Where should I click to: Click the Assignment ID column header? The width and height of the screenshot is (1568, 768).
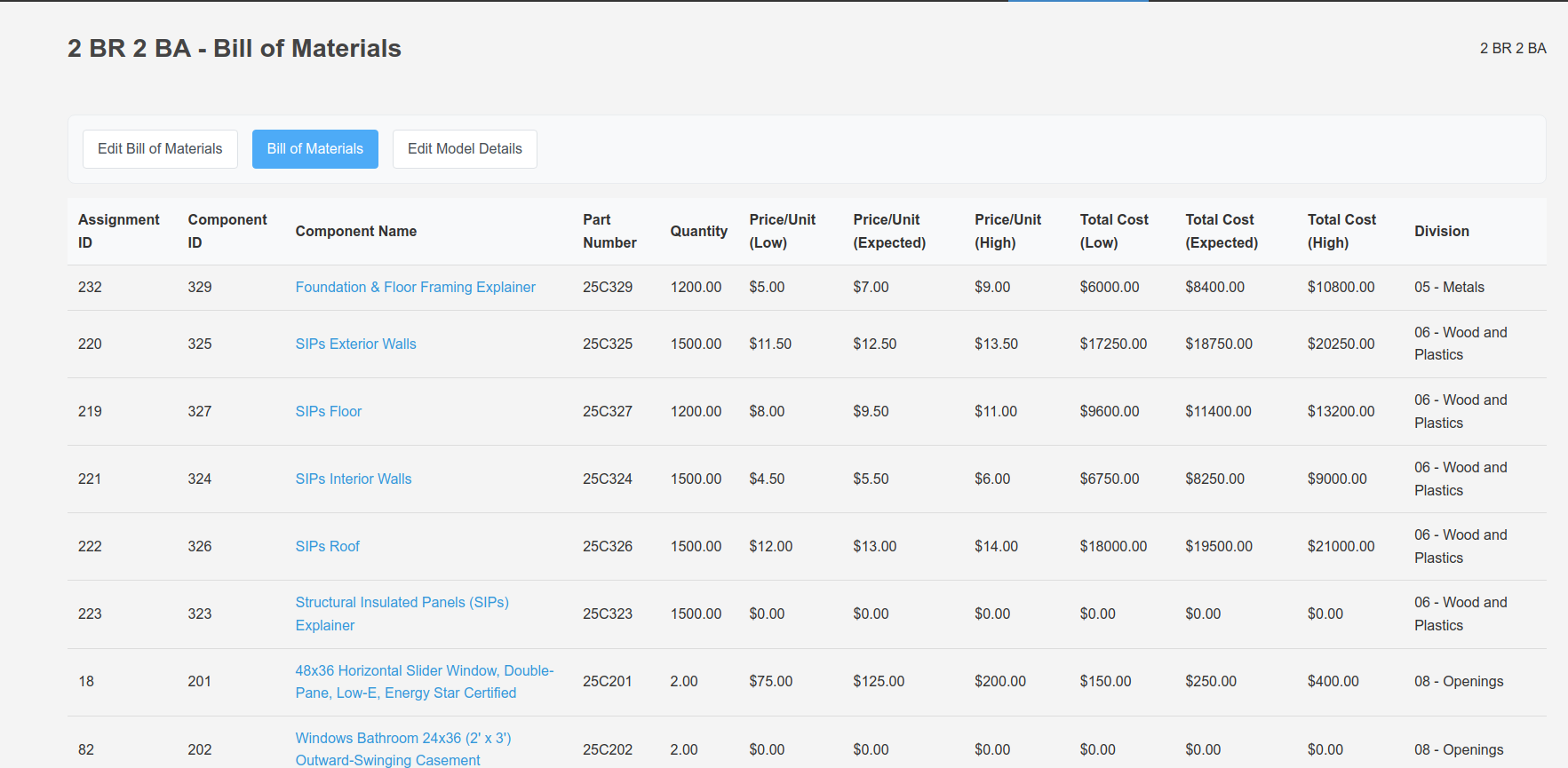tap(119, 232)
